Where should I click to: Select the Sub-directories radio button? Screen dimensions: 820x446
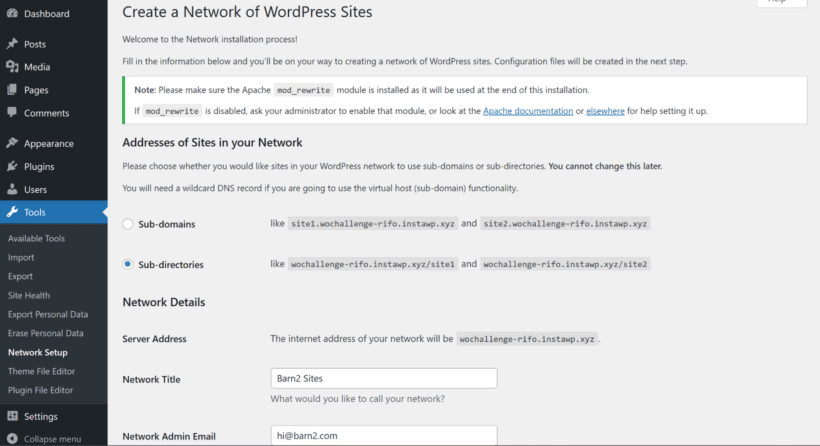128,264
